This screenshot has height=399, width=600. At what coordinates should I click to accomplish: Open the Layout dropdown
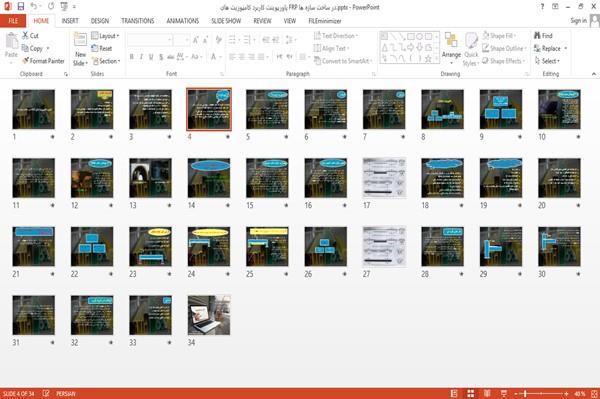click(105, 36)
